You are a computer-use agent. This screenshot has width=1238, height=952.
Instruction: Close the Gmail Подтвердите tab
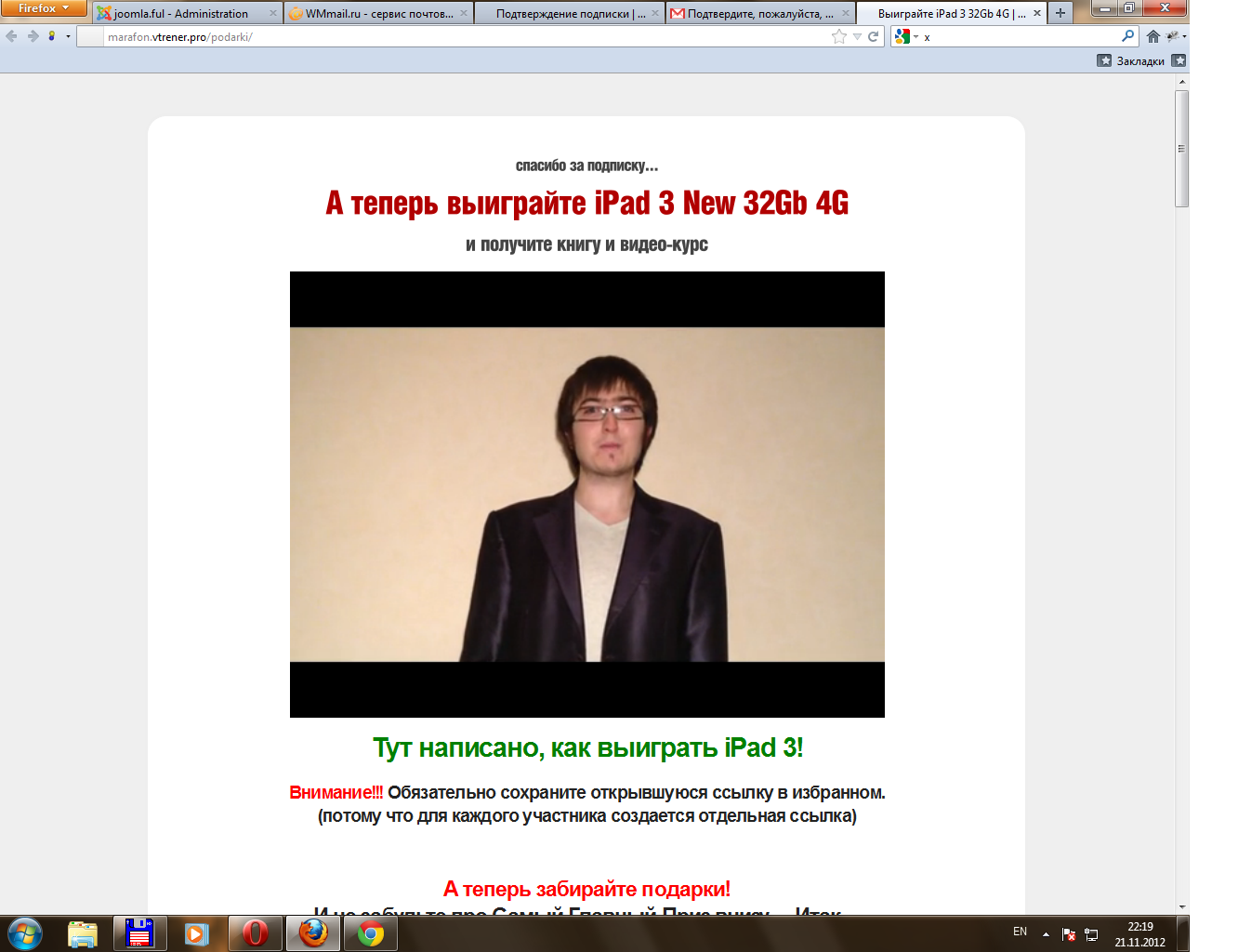tap(846, 14)
